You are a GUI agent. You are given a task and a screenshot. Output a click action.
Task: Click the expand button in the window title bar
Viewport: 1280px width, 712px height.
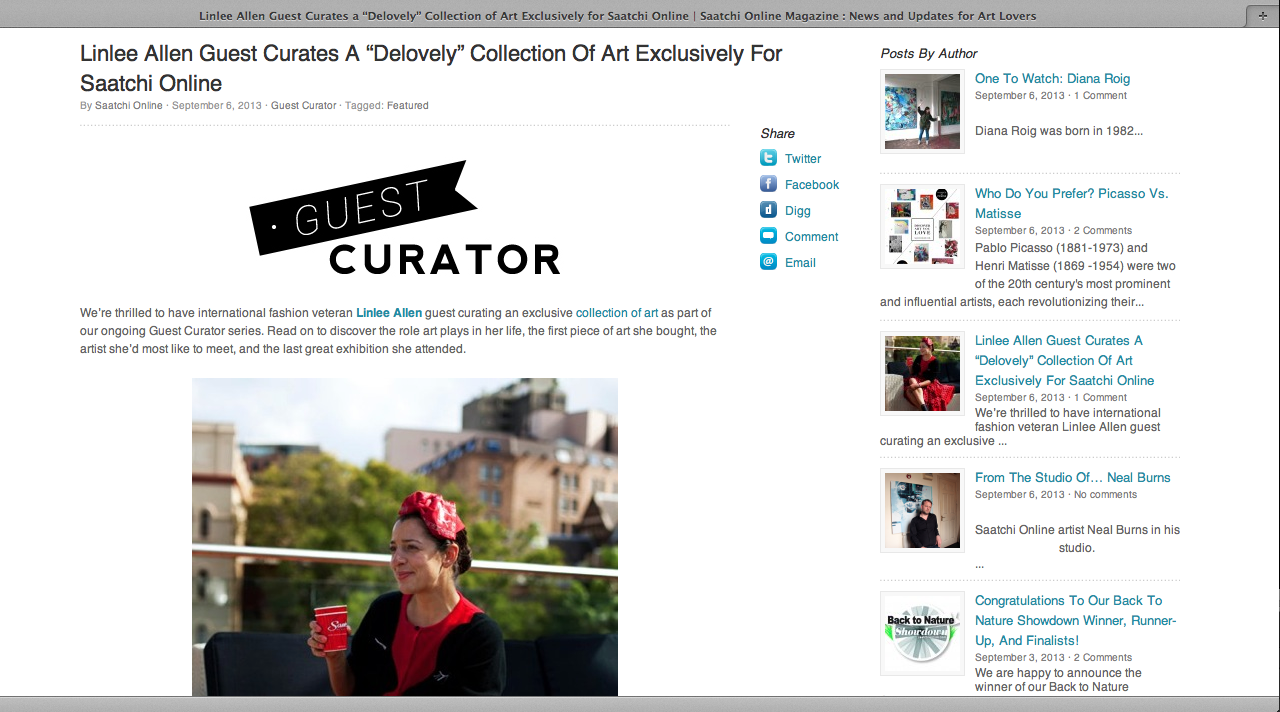(1262, 16)
